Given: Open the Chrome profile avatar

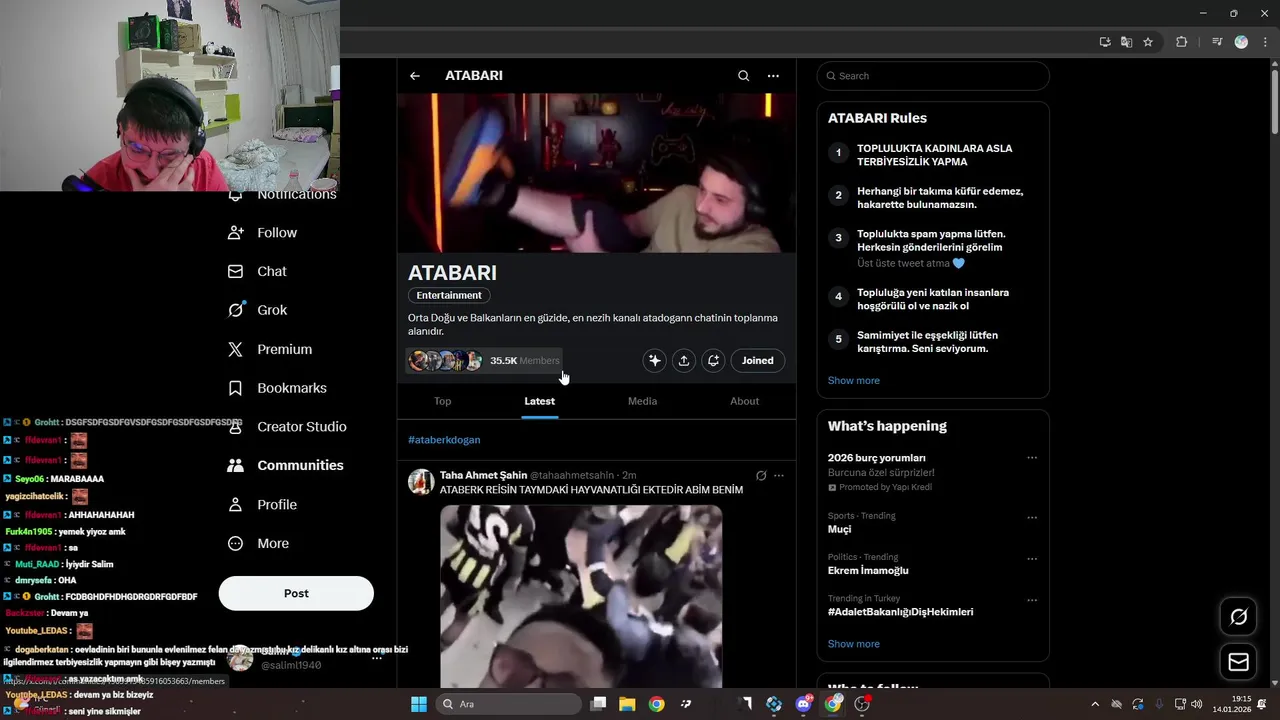Looking at the screenshot, I should click(x=1241, y=42).
